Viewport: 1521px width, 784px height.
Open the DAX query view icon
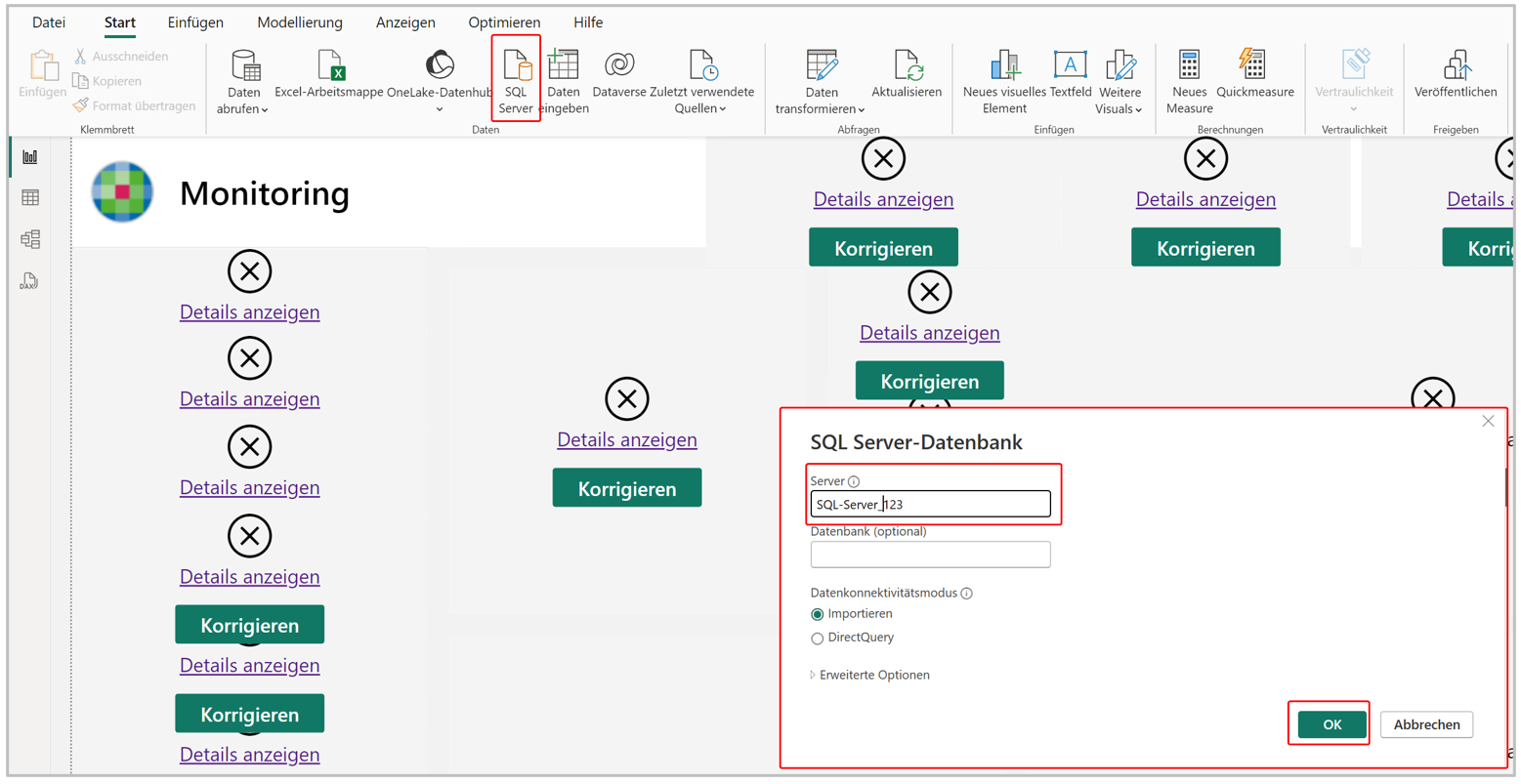[29, 281]
